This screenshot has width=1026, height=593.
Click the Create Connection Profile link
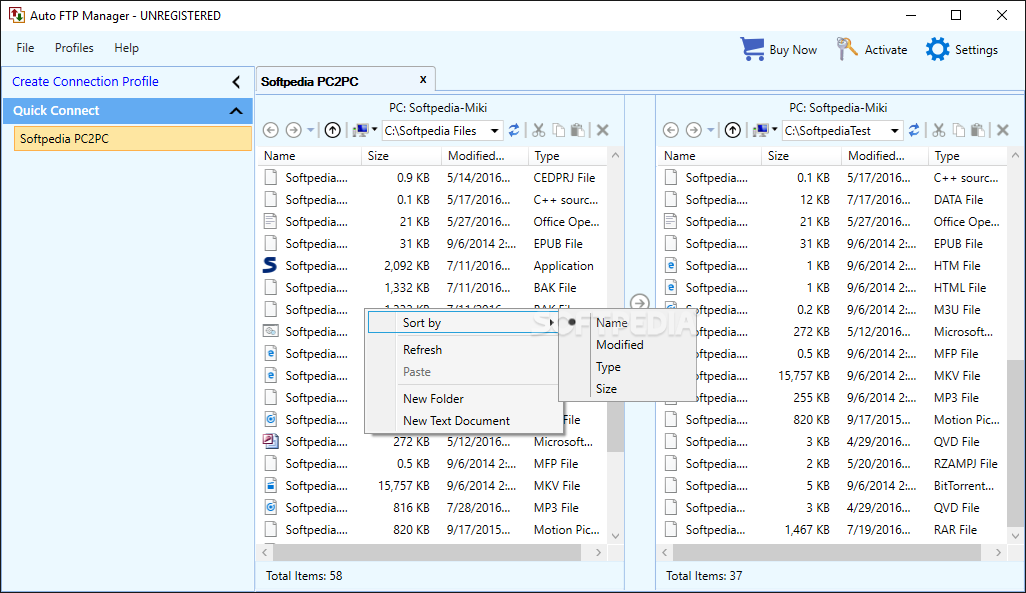85,82
